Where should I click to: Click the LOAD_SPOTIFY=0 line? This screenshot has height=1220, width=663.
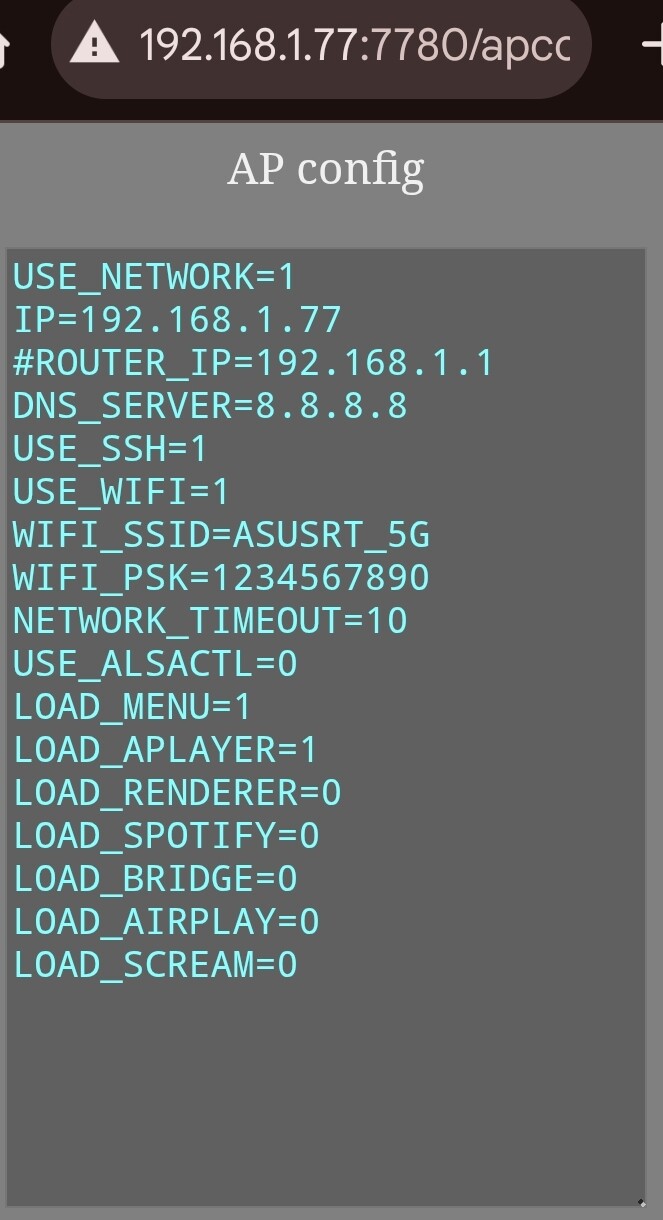coord(166,836)
